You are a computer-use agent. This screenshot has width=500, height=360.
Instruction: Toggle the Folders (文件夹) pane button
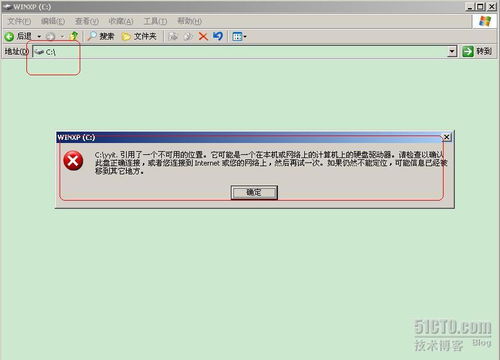(x=139, y=36)
